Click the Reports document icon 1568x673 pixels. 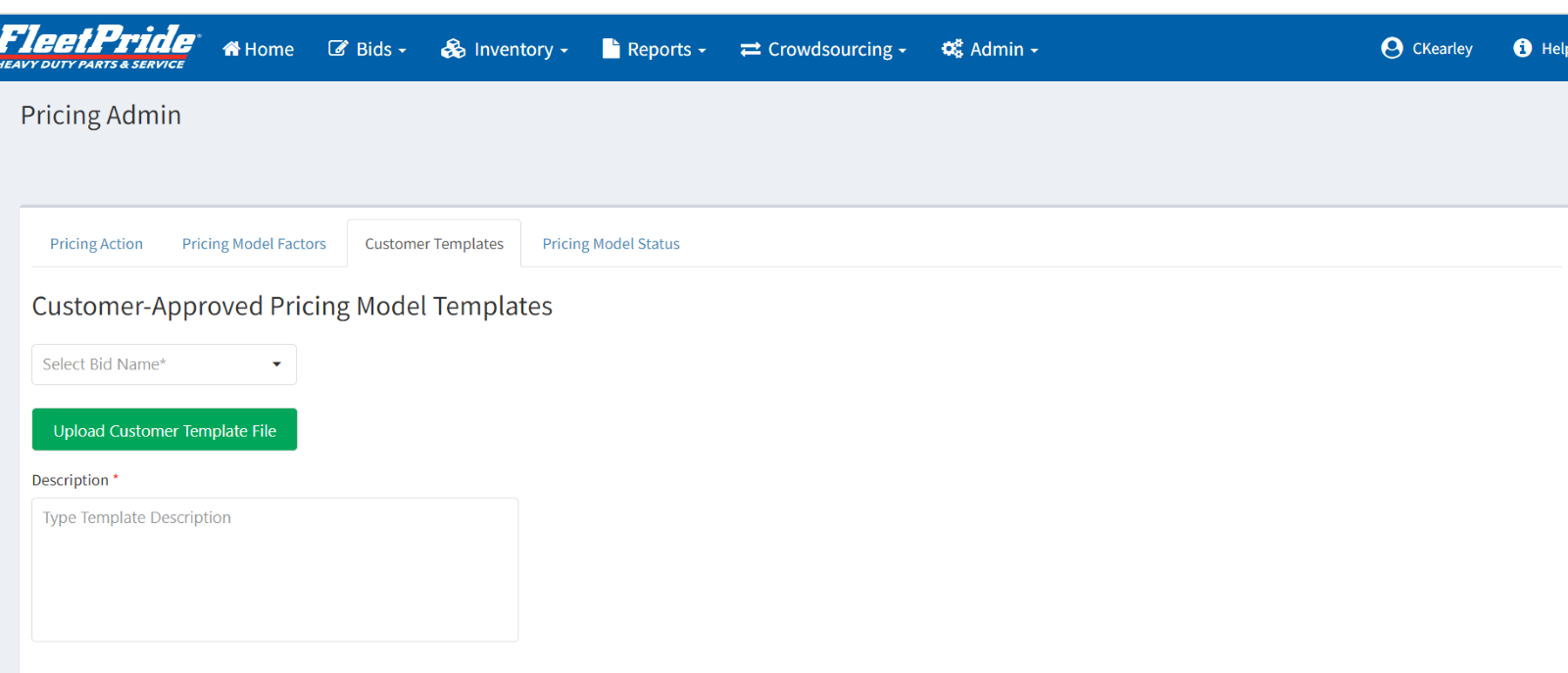(x=611, y=48)
